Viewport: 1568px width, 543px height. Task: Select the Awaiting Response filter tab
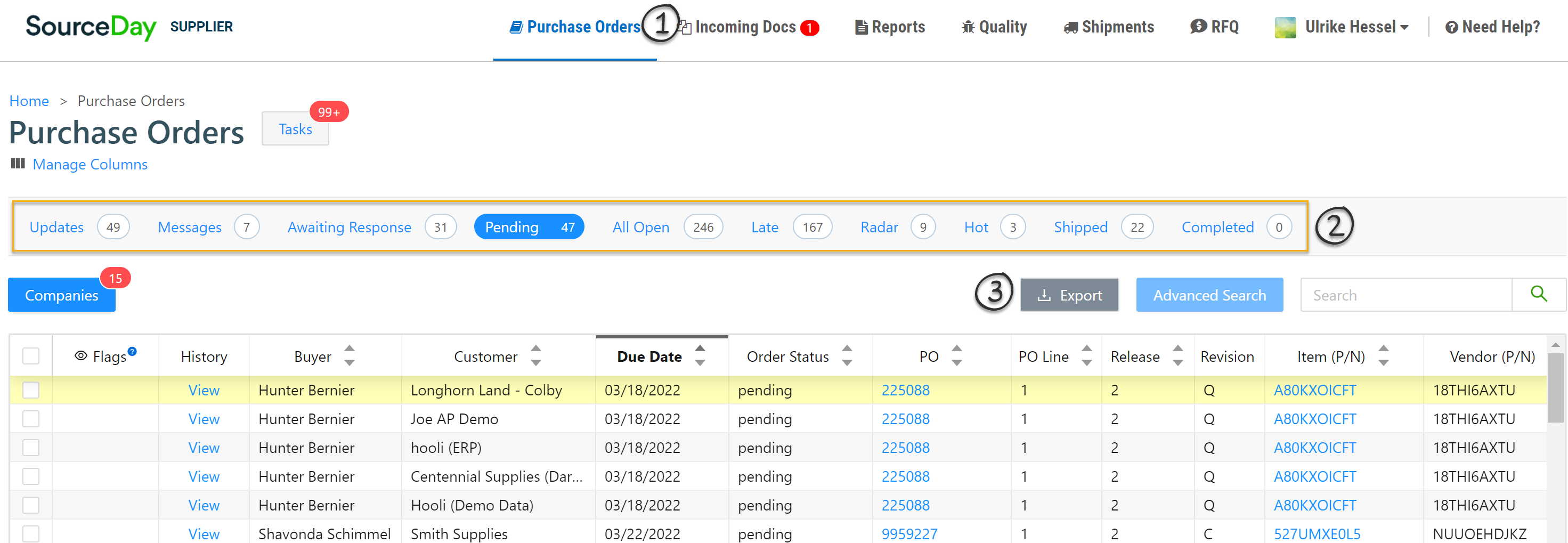coord(371,227)
